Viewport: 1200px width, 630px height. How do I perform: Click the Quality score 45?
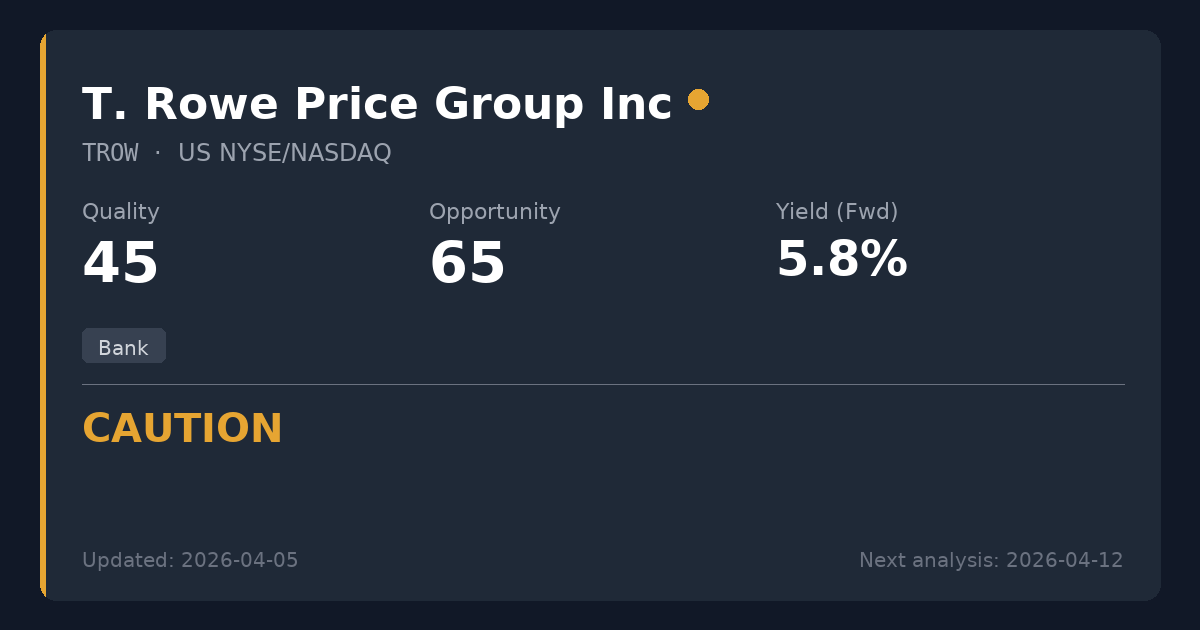click(120, 264)
